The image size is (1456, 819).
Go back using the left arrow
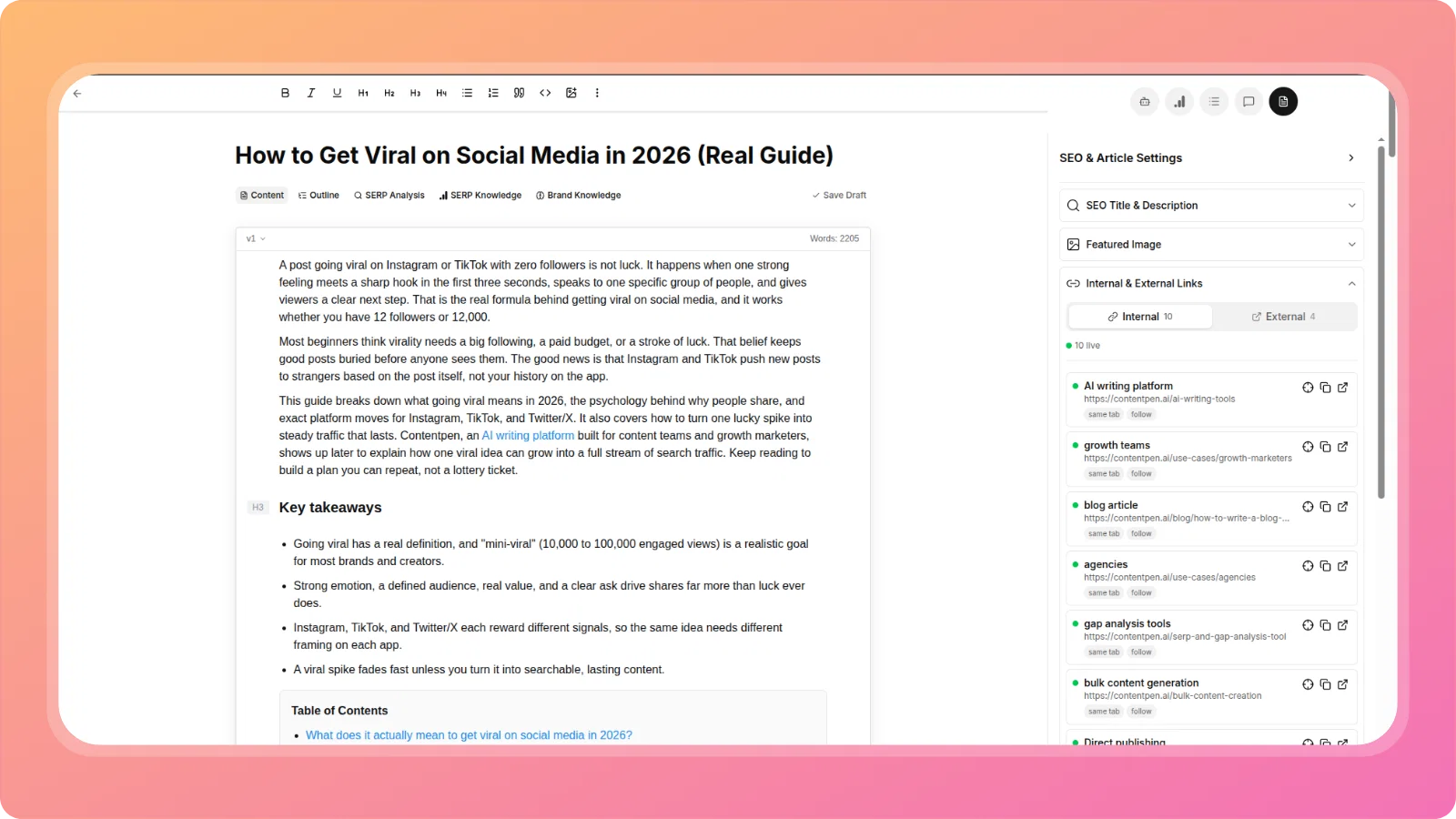(77, 94)
